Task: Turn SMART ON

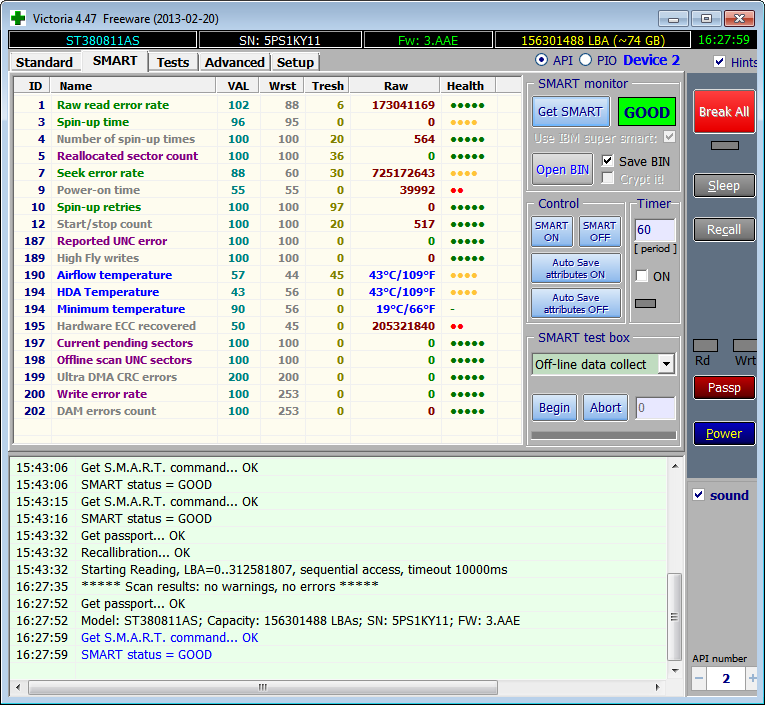Action: pos(551,231)
